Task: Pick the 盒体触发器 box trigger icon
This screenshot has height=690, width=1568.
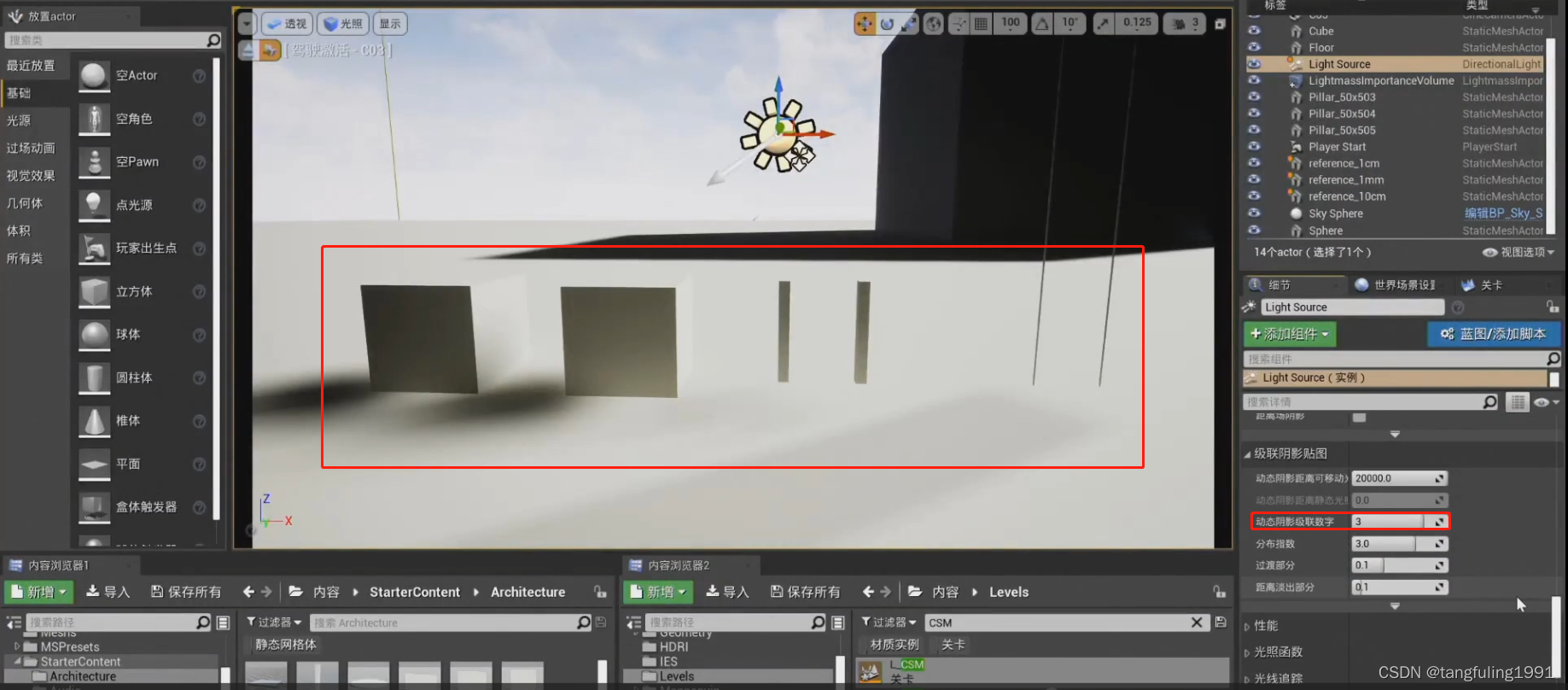Action: coord(94,507)
